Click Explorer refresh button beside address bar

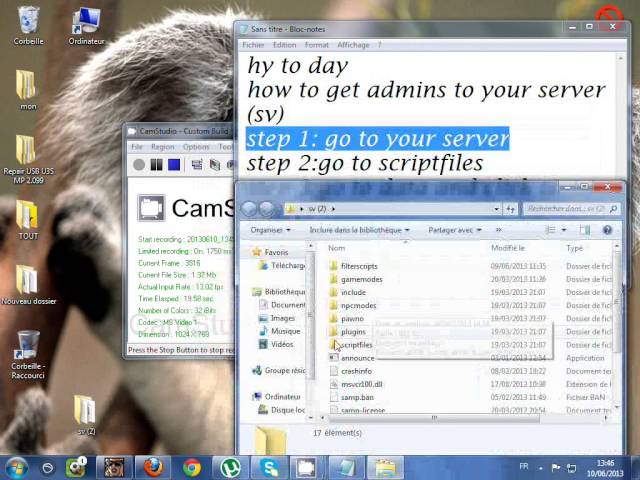click(x=510, y=209)
